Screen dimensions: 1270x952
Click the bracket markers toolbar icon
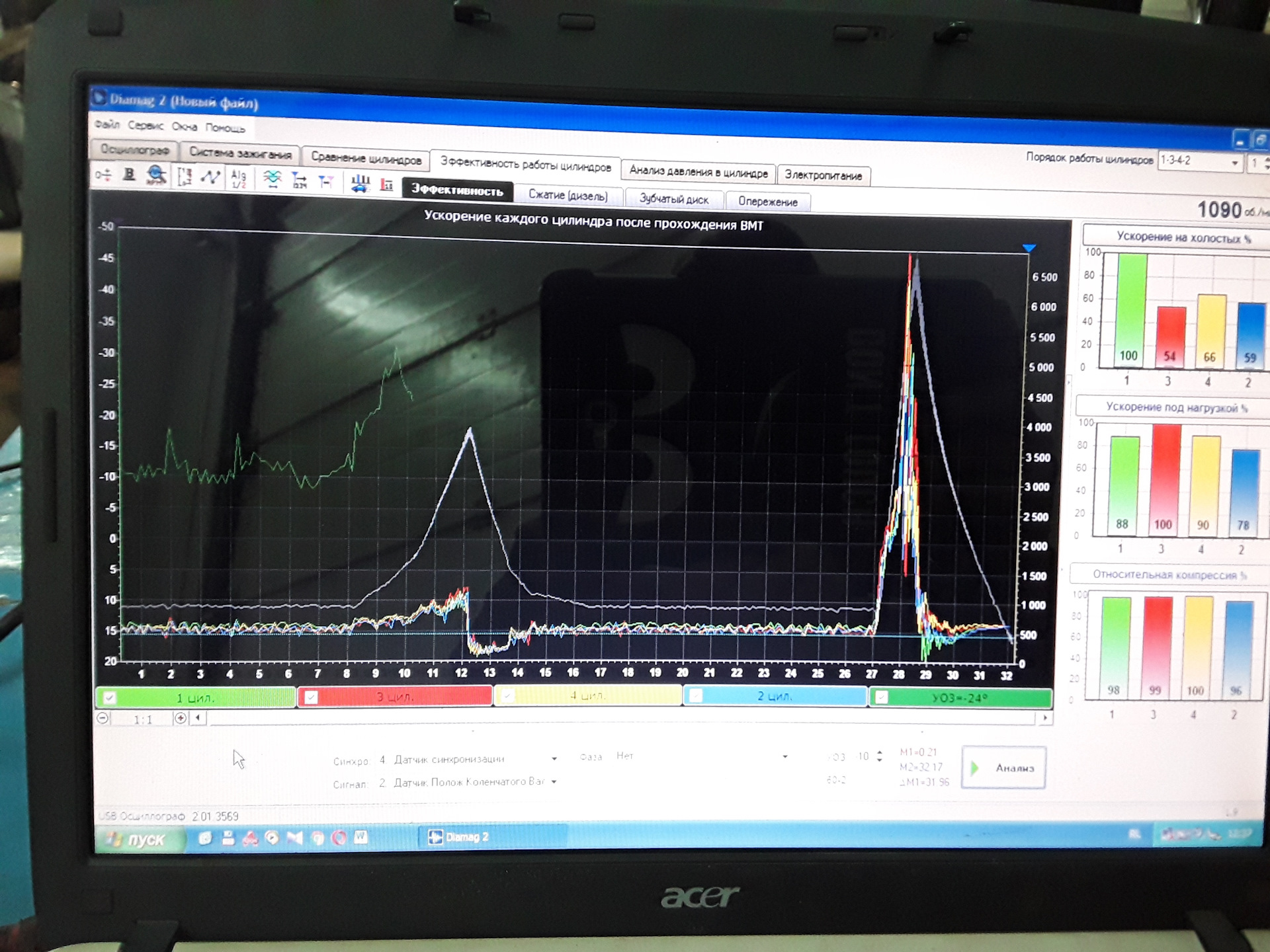point(185,177)
